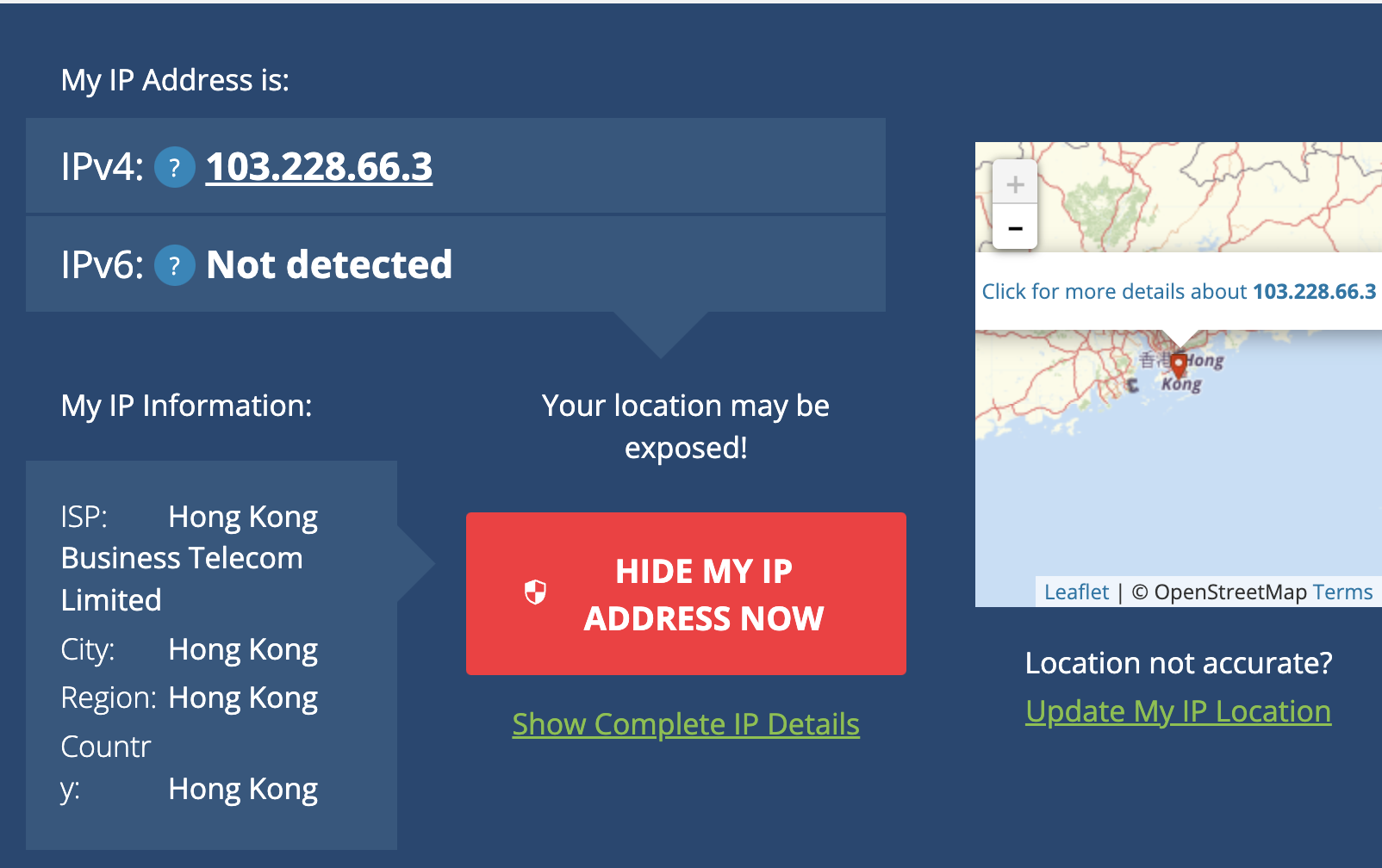Zoom out on the map
This screenshot has width=1382, height=868.
tap(1015, 228)
